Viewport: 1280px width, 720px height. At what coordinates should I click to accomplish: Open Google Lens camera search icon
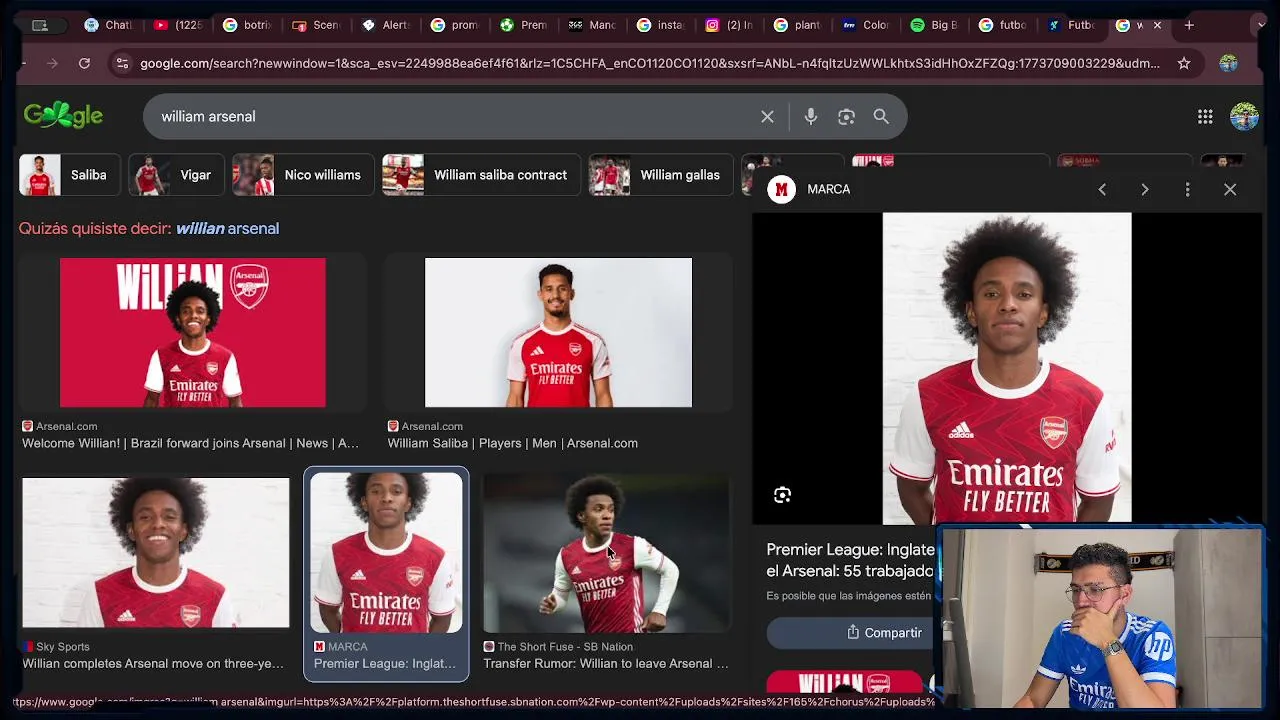tap(846, 117)
